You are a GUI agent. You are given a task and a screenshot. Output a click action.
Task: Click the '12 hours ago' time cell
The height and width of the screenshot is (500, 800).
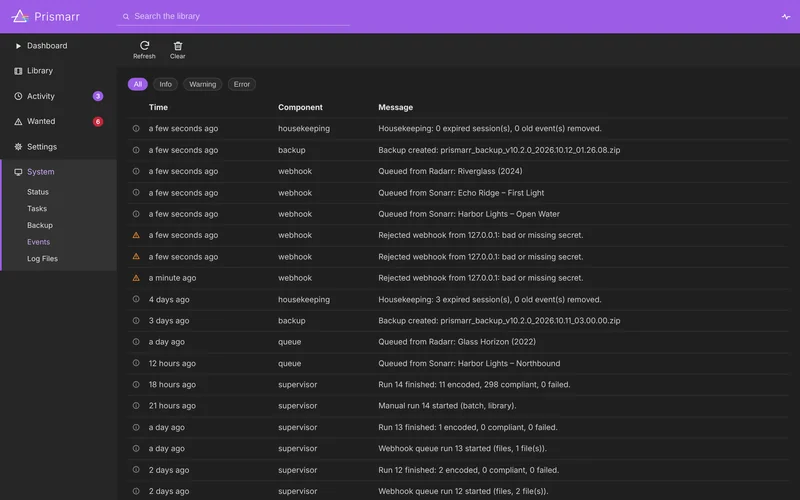172,363
